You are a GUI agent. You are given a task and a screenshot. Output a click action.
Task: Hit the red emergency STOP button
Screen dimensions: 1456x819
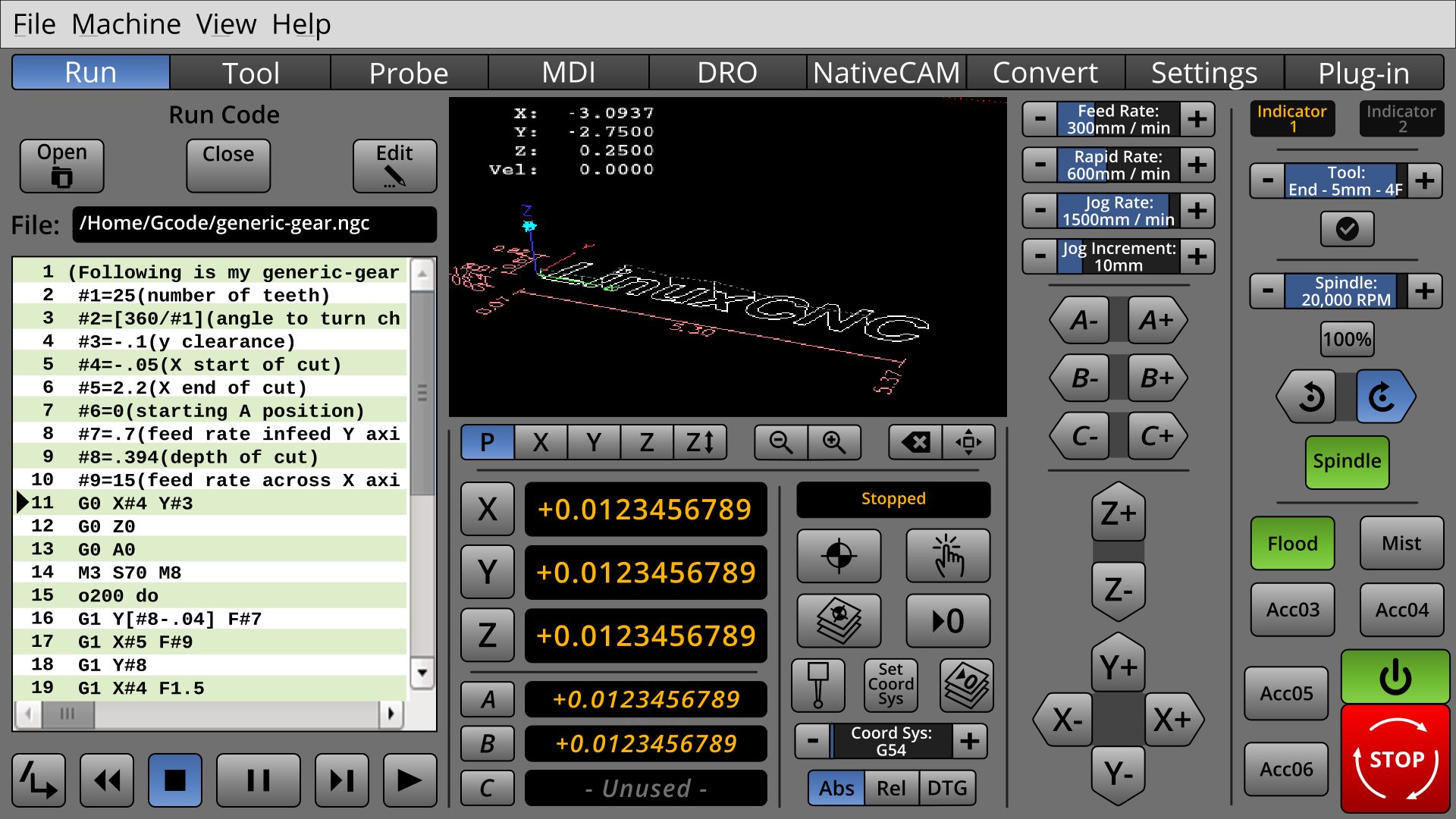tap(1395, 759)
